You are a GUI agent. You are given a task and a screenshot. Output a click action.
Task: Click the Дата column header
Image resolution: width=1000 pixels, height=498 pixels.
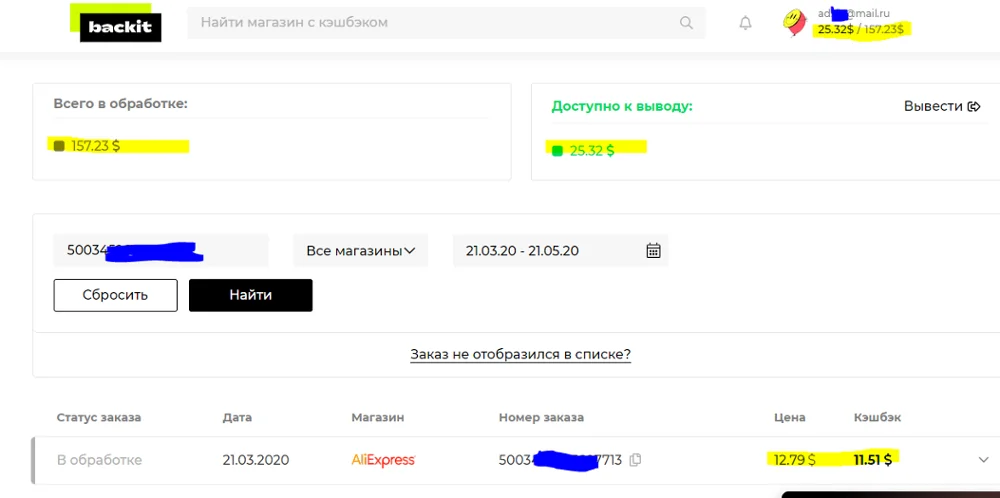click(237, 418)
